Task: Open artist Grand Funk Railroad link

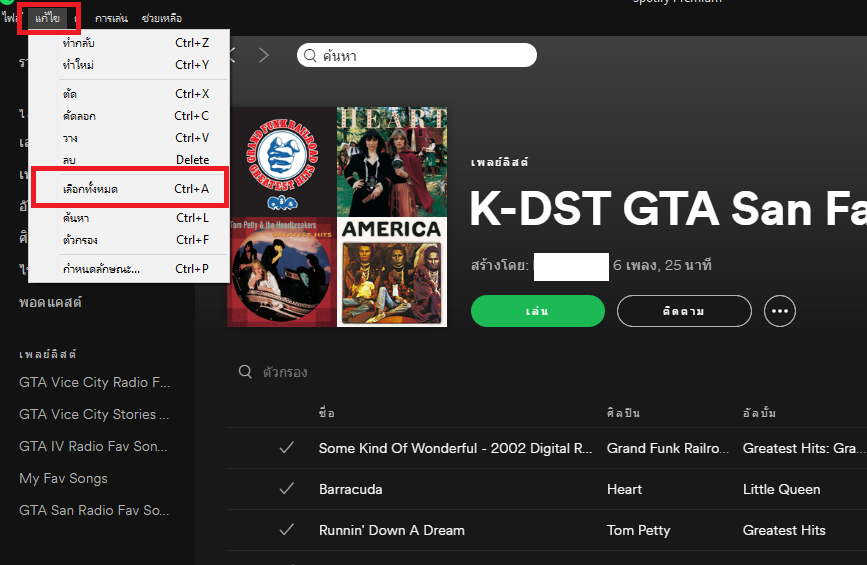Action: pos(668,448)
